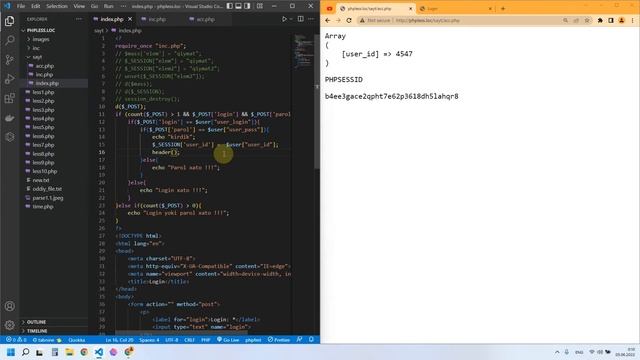Toggle the bottom panel layout icon
Viewport: 640px width, 360px height.
click(x=238, y=6)
